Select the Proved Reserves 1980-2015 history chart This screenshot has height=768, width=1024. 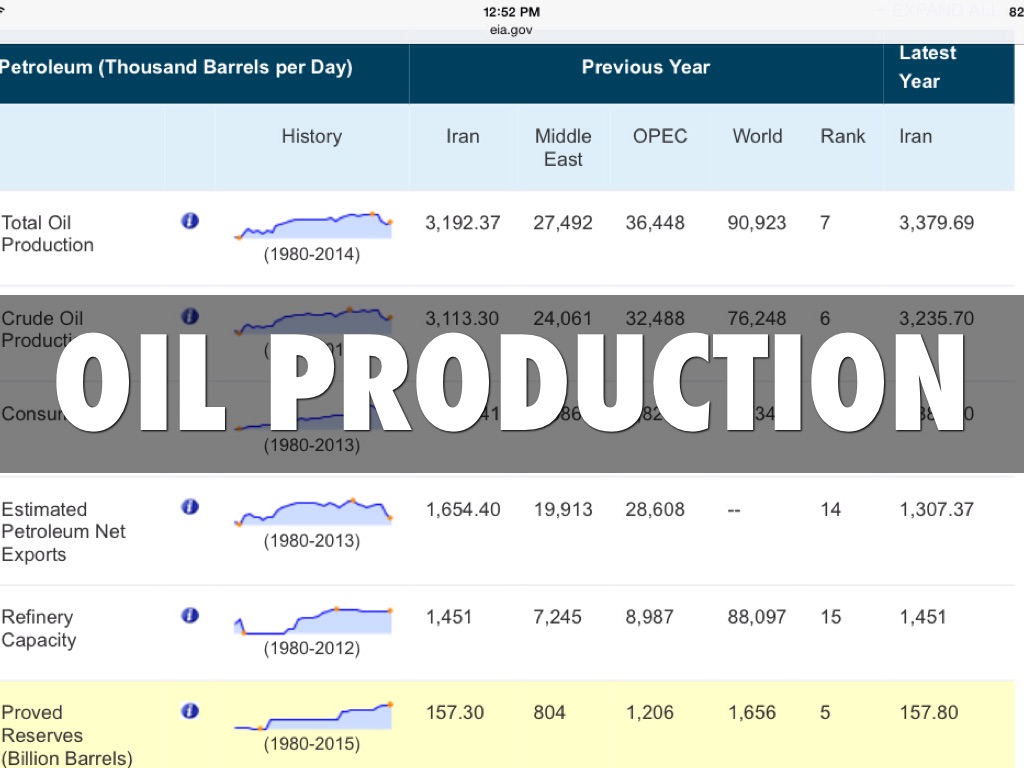click(x=313, y=716)
